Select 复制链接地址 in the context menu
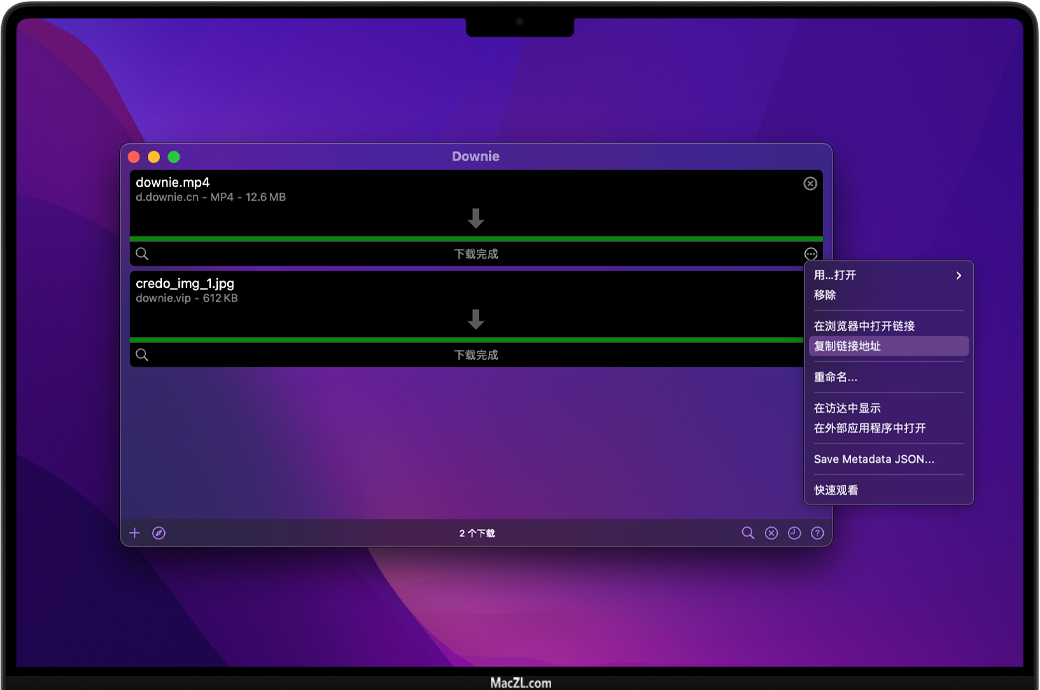 pos(848,346)
